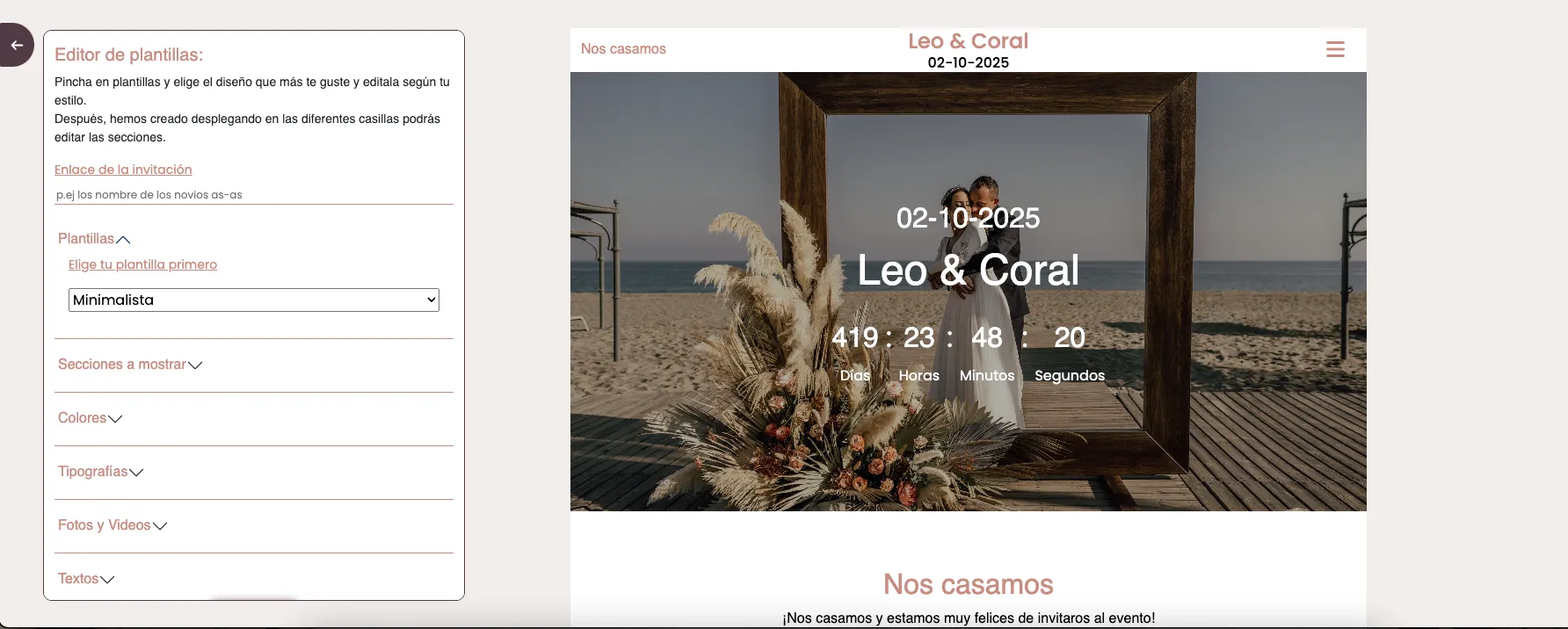The height and width of the screenshot is (629, 1568).
Task: Open the Enlace de la invitación link
Action: [x=123, y=170]
